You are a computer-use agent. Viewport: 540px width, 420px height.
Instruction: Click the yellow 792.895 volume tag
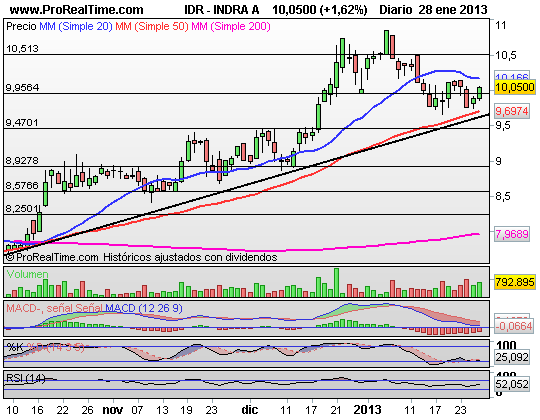pos(515,282)
